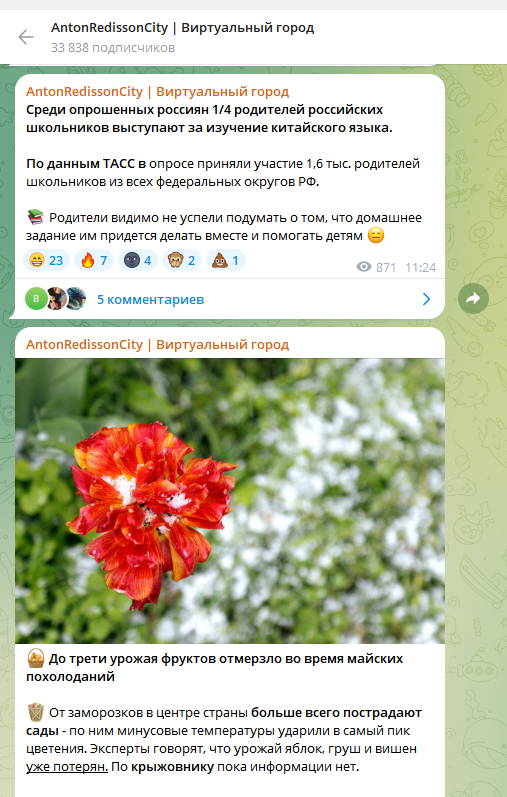Click the second commenter avatar photo
This screenshot has width=507, height=797.
pyautogui.click(x=56, y=299)
